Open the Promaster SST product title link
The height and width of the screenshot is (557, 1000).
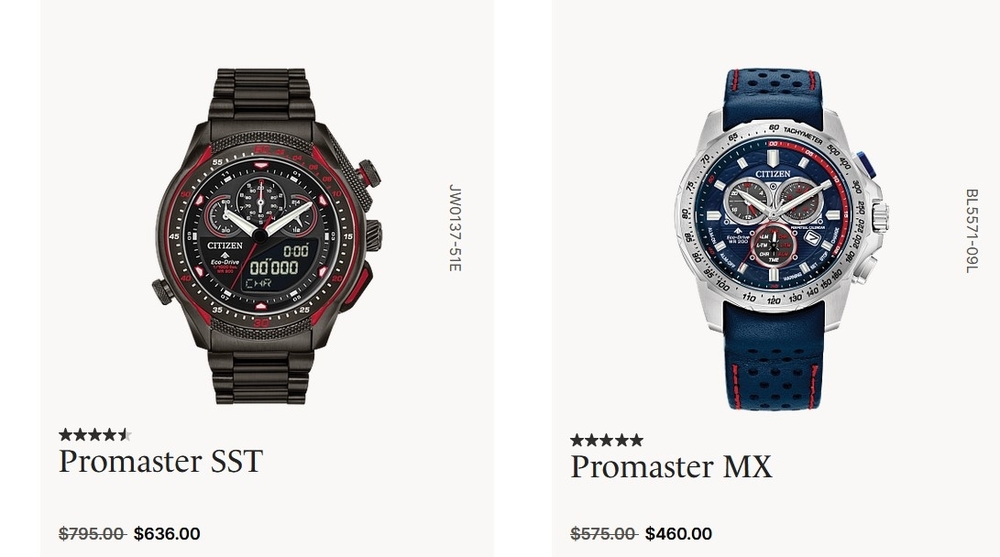[x=161, y=461]
